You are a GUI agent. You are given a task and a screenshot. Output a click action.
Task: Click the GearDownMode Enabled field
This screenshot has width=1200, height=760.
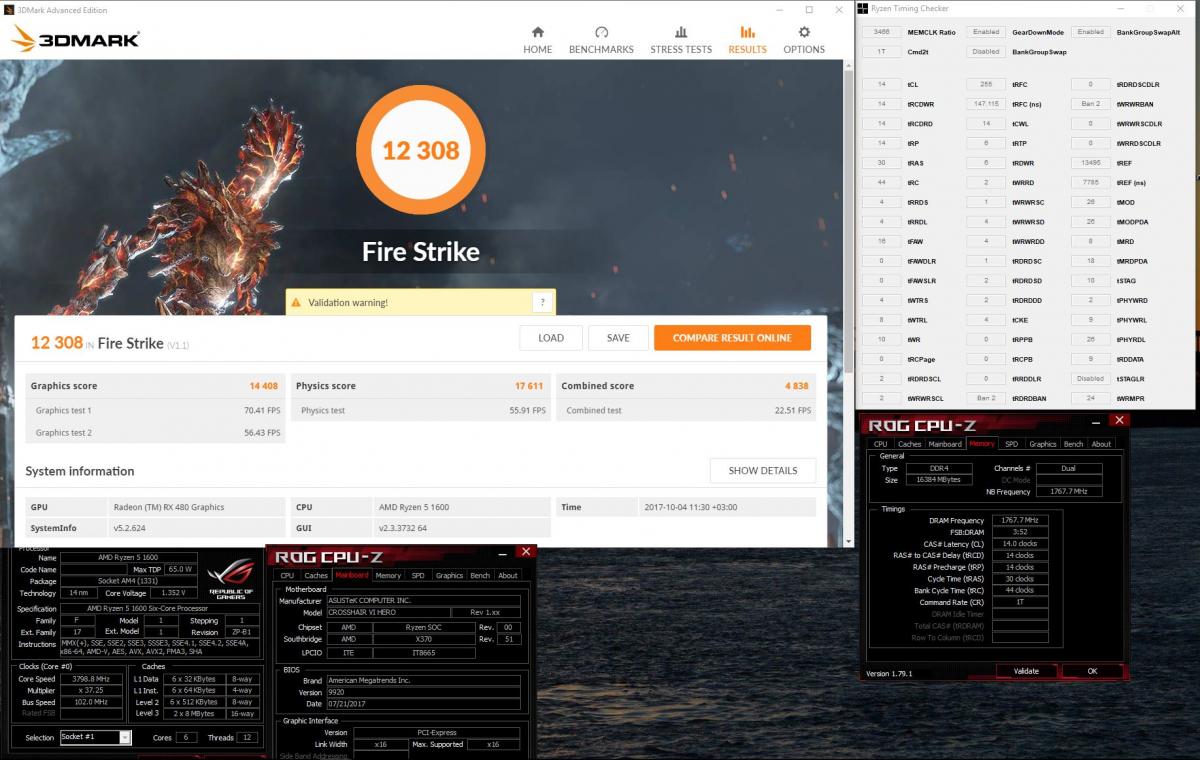click(986, 32)
